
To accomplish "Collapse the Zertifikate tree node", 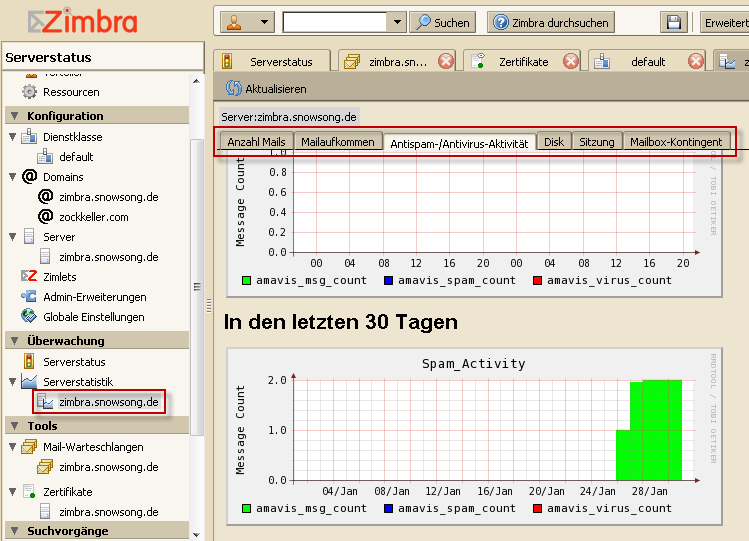I will pyautogui.click(x=12, y=492).
